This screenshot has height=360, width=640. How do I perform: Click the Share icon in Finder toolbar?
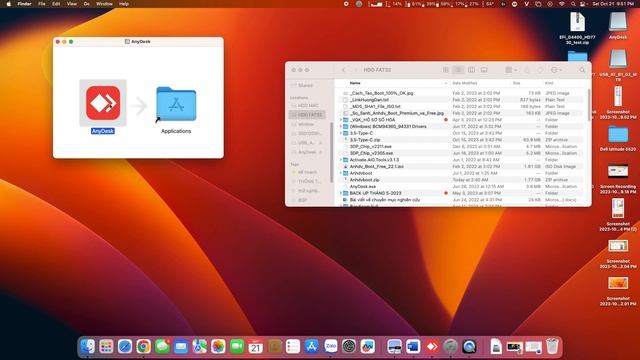pyautogui.click(x=527, y=70)
